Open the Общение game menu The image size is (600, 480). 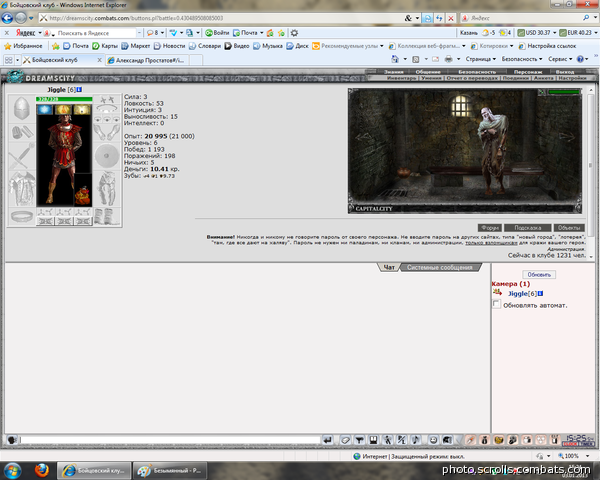[x=428, y=72]
